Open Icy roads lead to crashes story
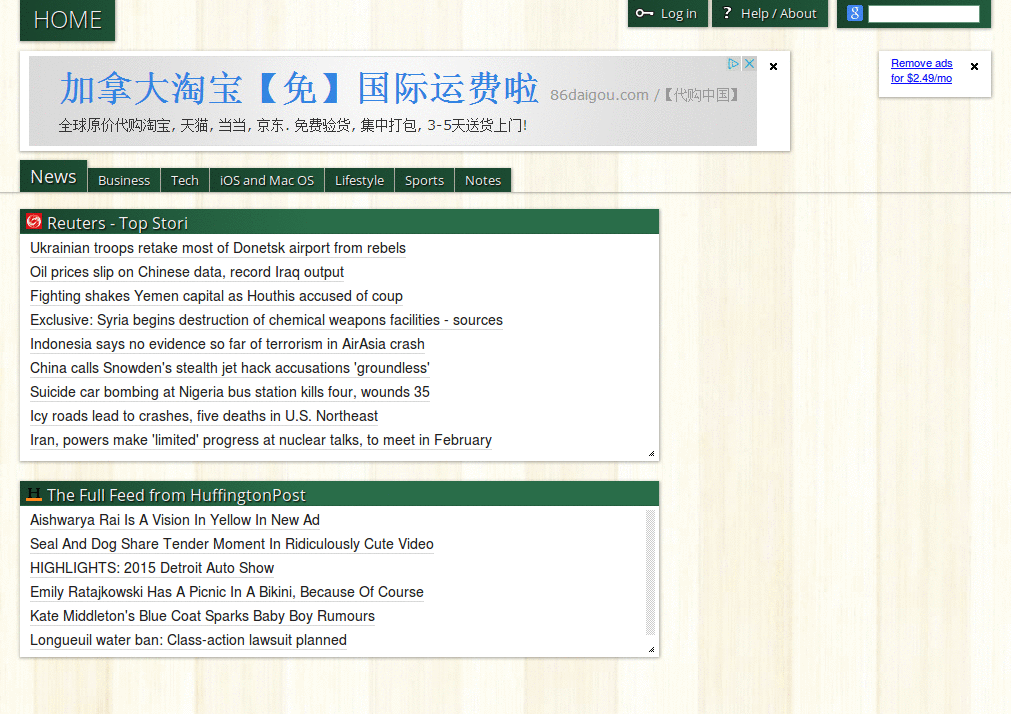This screenshot has width=1024, height=714. [x=204, y=416]
